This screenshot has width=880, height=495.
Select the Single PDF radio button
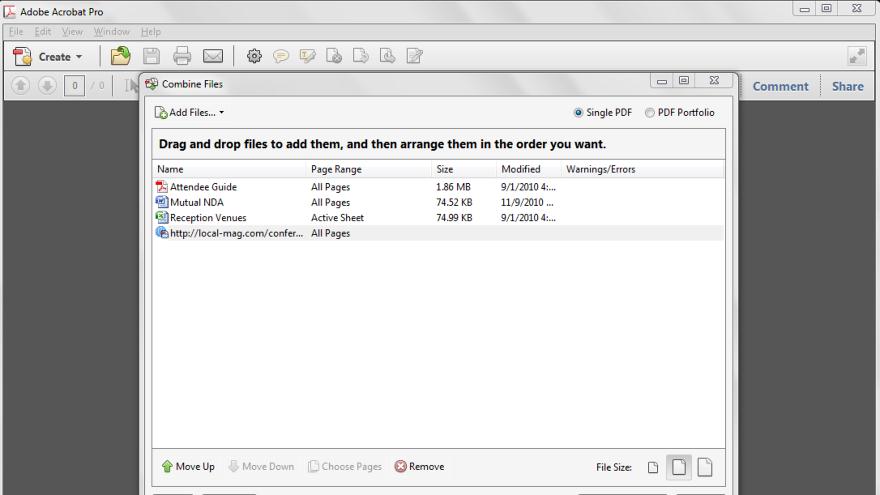tap(578, 113)
